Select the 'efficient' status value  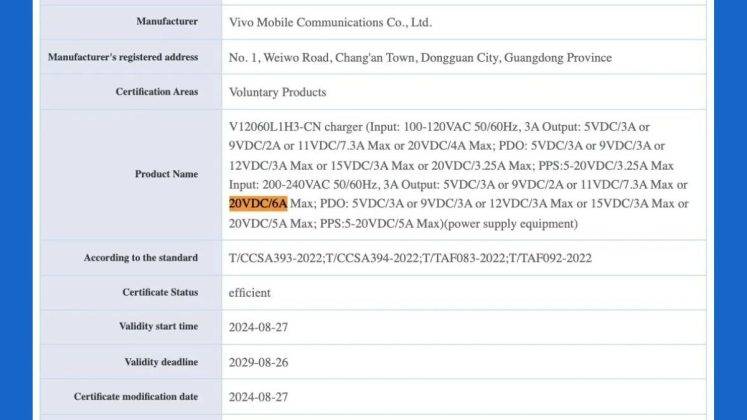click(x=250, y=292)
